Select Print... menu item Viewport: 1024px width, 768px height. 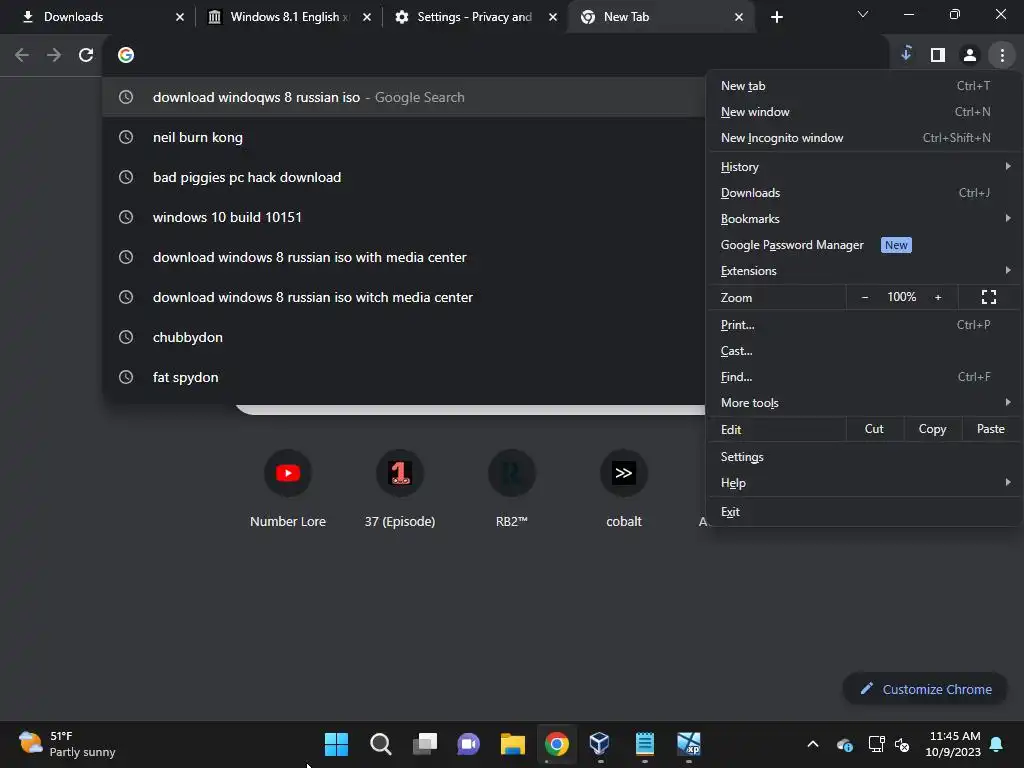(x=864, y=325)
